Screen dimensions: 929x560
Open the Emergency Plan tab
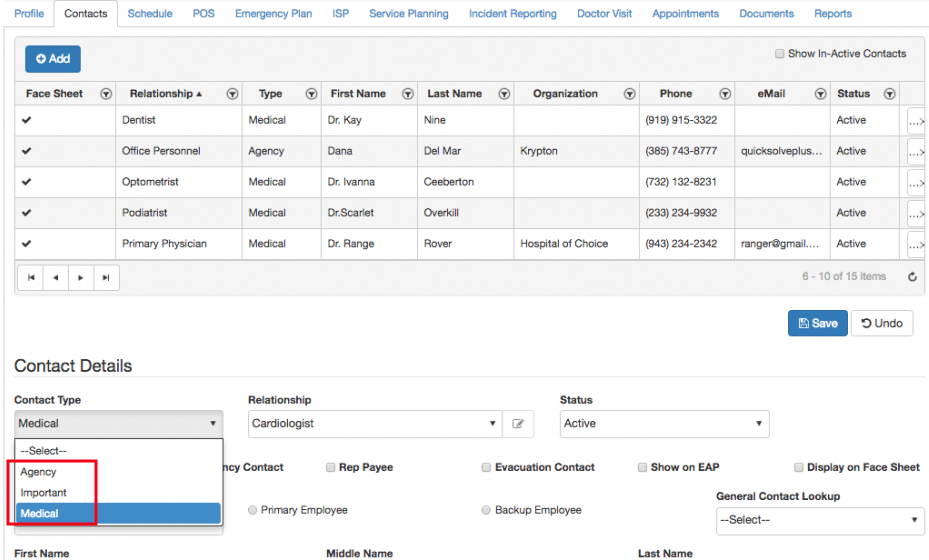(x=273, y=13)
